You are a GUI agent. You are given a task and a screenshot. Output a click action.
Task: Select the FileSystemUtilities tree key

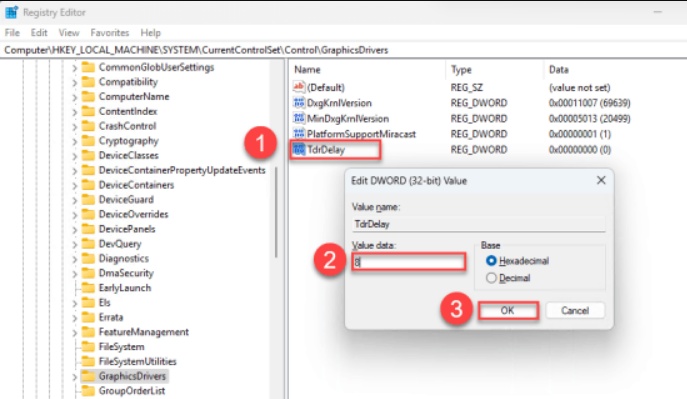point(138,361)
